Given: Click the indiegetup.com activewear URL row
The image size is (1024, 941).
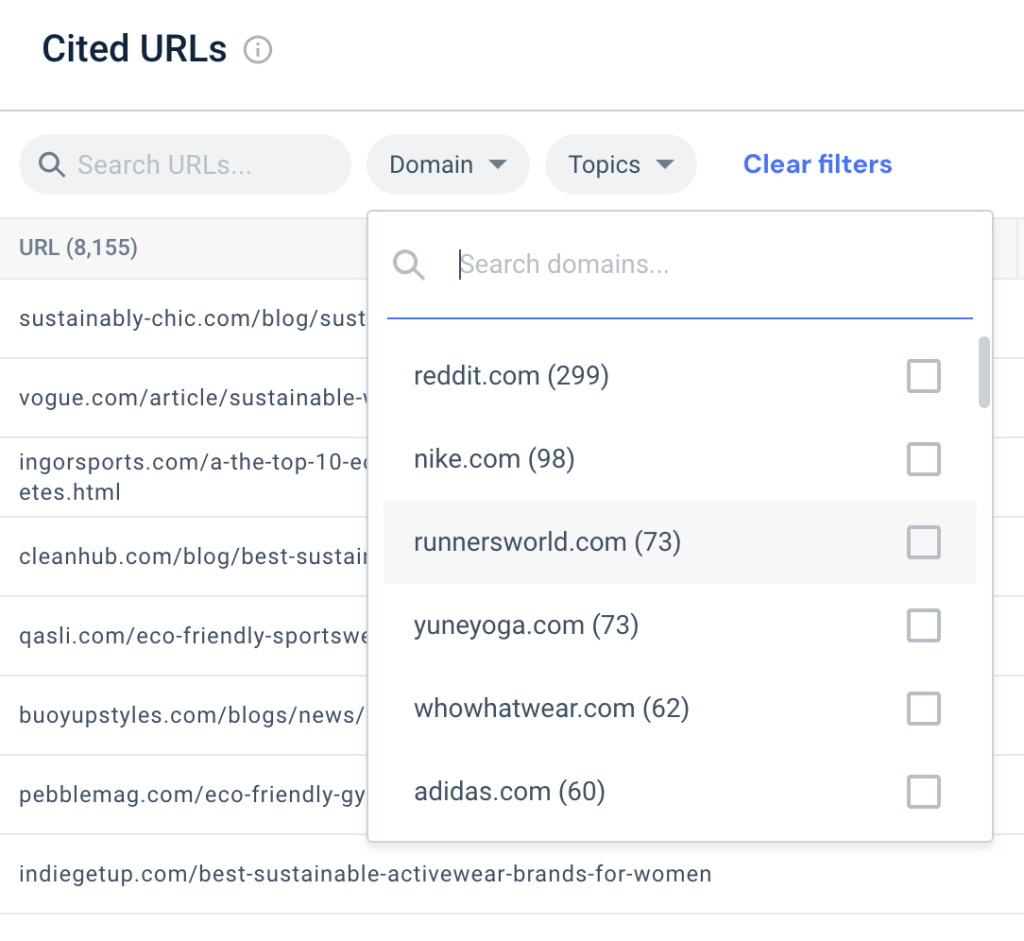Looking at the screenshot, I should click(x=365, y=873).
